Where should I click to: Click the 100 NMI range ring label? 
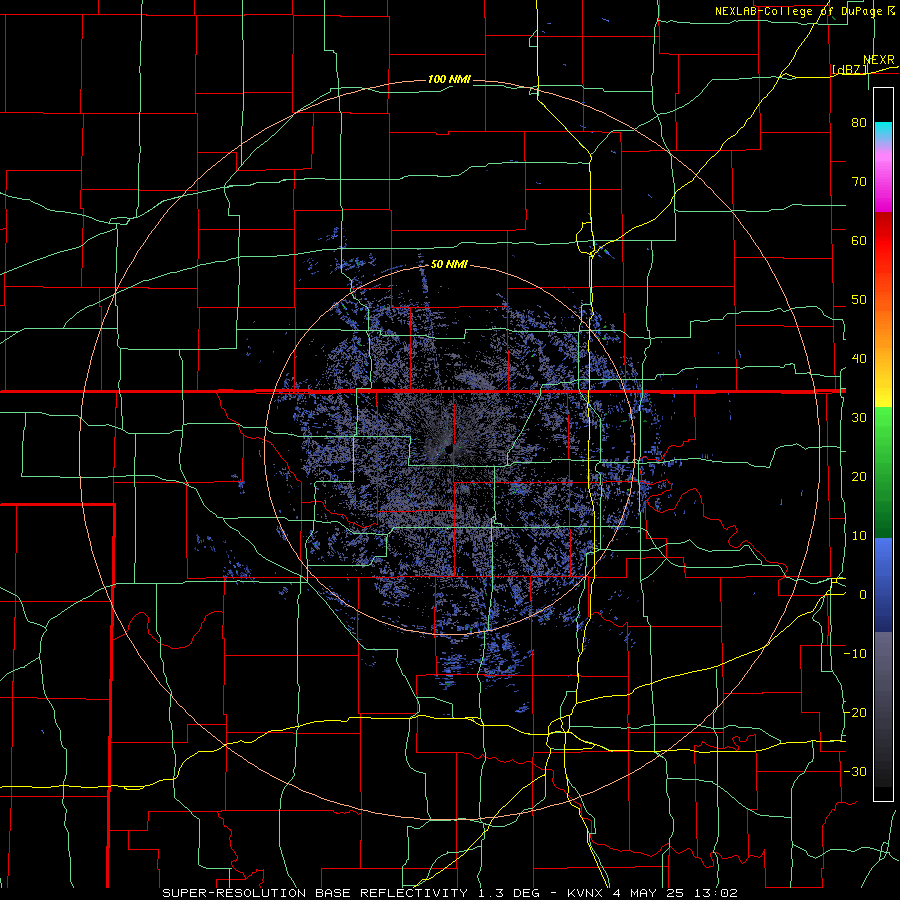coord(449,79)
